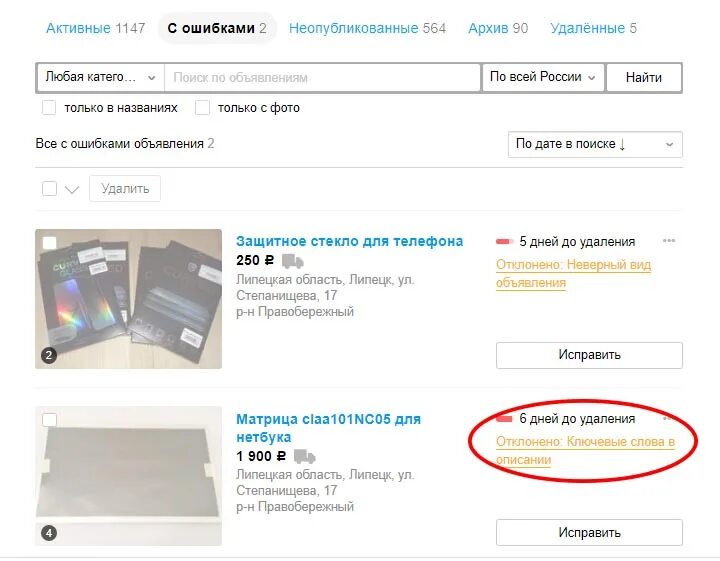Viewport: 720px width, 561px height.
Task: Open three-dot menu for Защитное стекло listing
Action: tap(669, 241)
